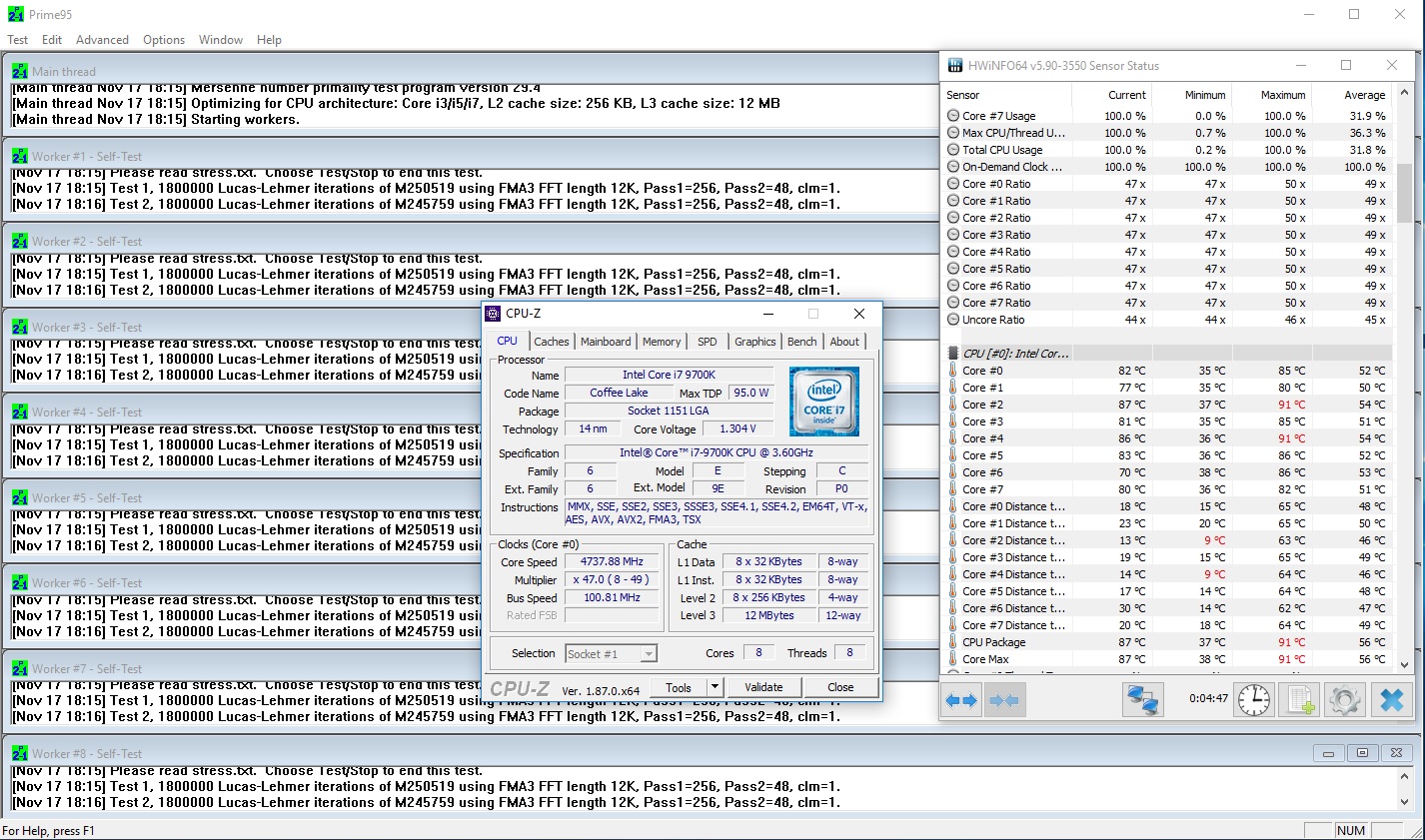
Task: Click the Worker #6 Self-Test window icon
Action: pos(20,582)
